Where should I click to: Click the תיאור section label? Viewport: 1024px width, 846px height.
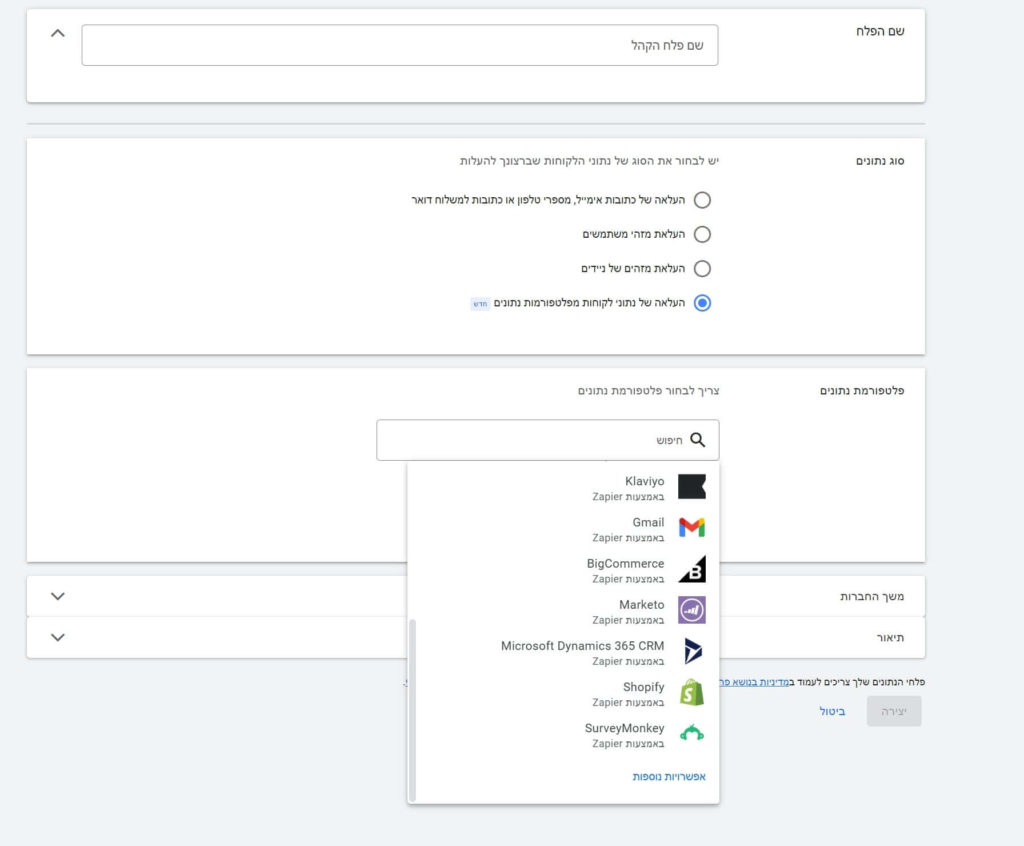click(890, 638)
